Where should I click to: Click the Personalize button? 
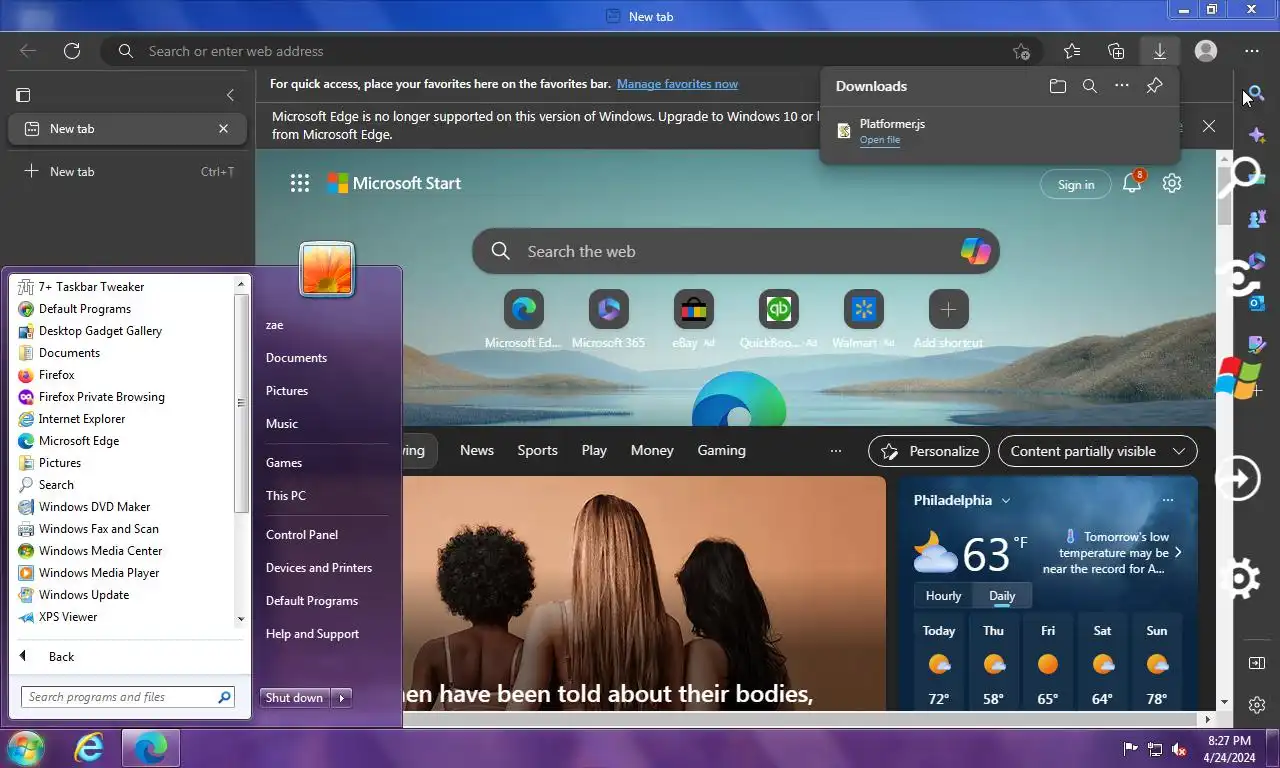point(929,451)
